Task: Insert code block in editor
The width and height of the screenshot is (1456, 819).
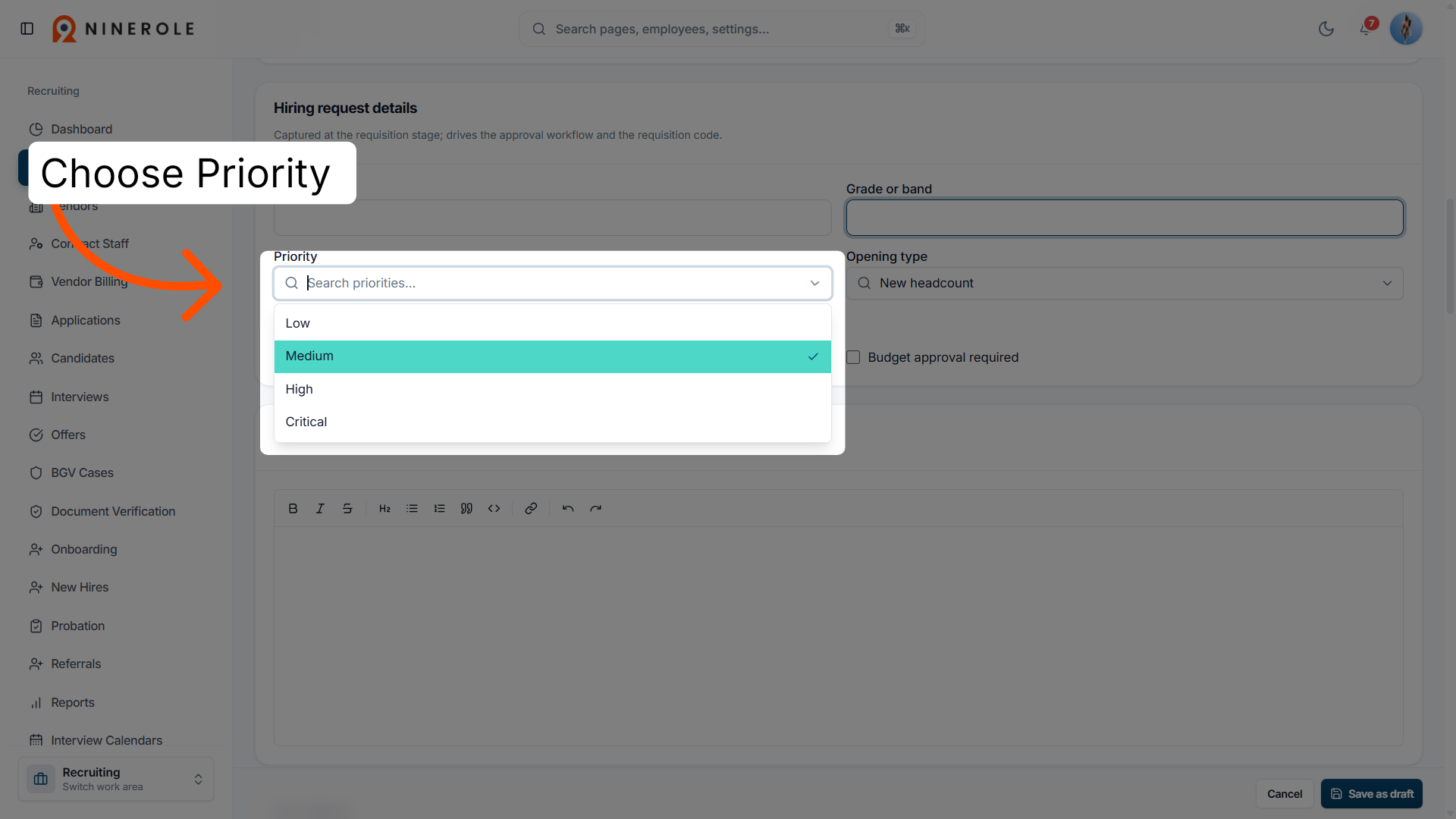Action: point(494,509)
